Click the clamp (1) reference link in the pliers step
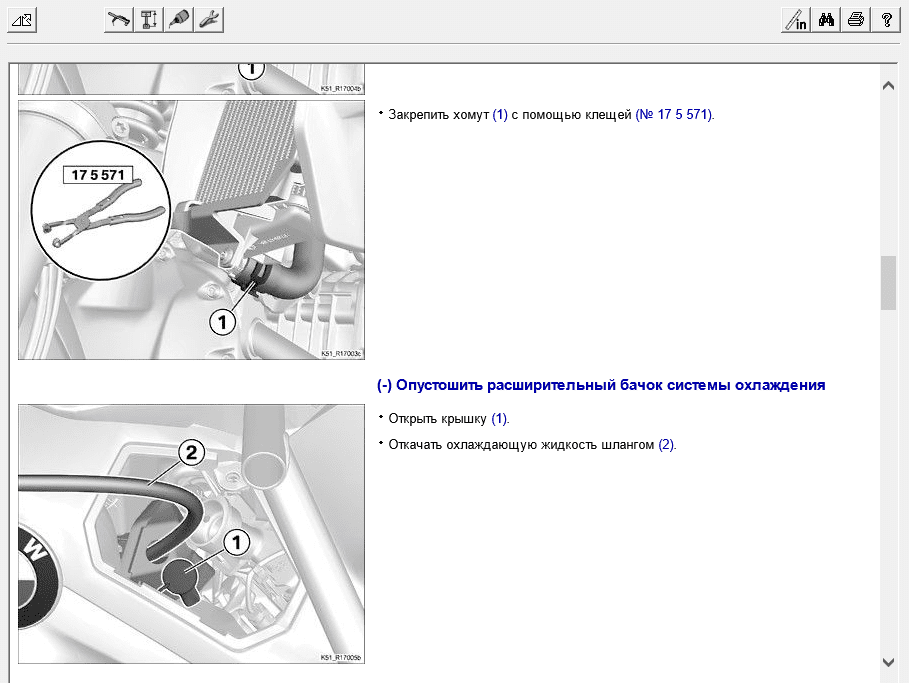Screen dimensions: 909x683 [x=500, y=114]
